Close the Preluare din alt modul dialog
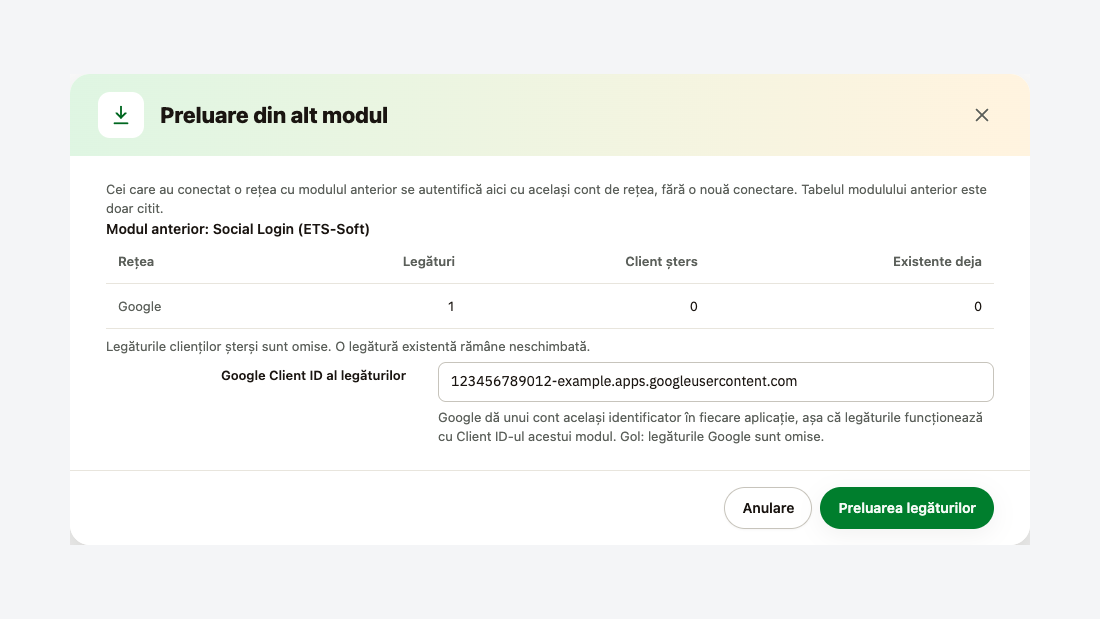The image size is (1100, 619). pos(981,115)
